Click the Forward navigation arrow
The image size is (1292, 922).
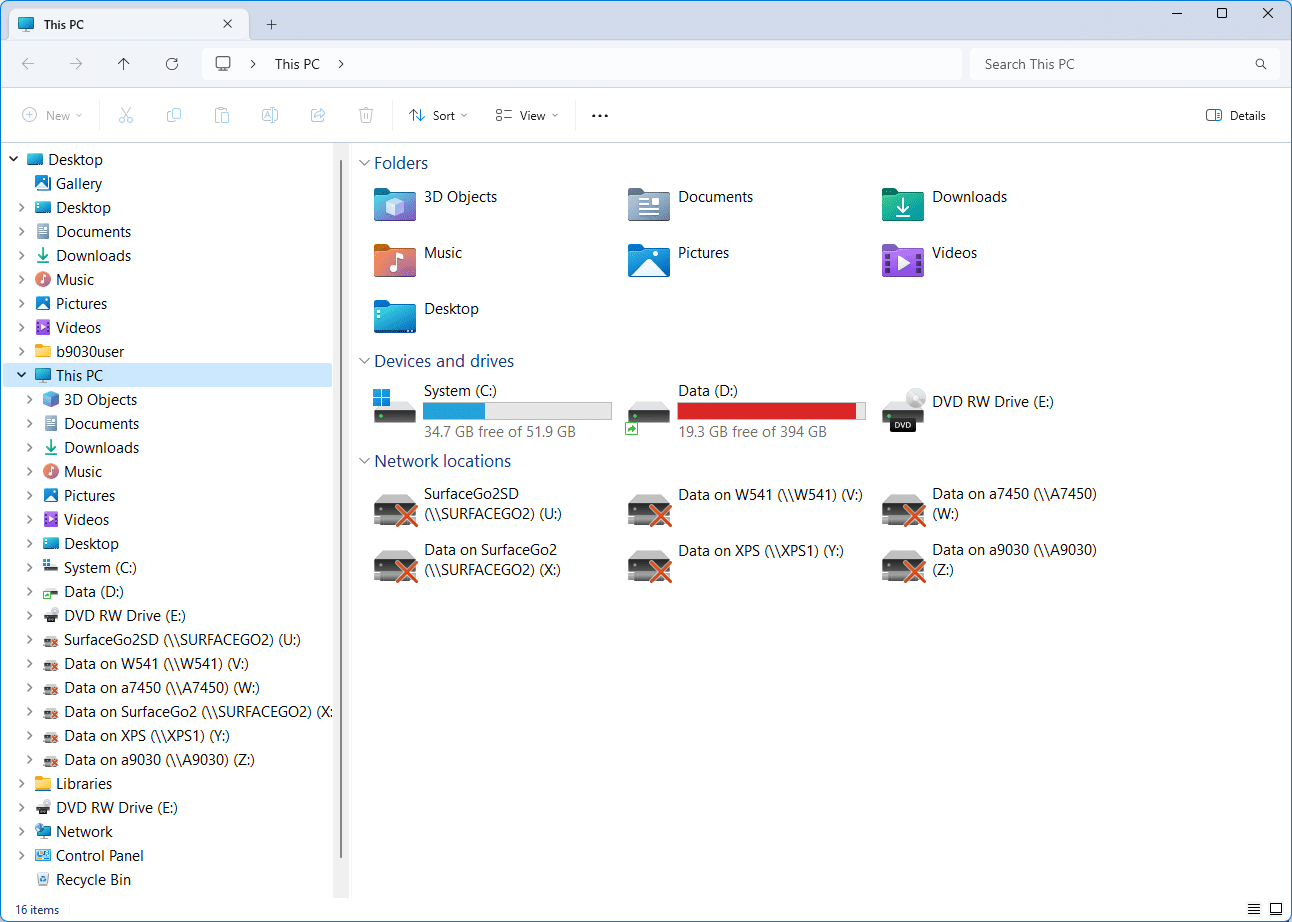coord(76,64)
